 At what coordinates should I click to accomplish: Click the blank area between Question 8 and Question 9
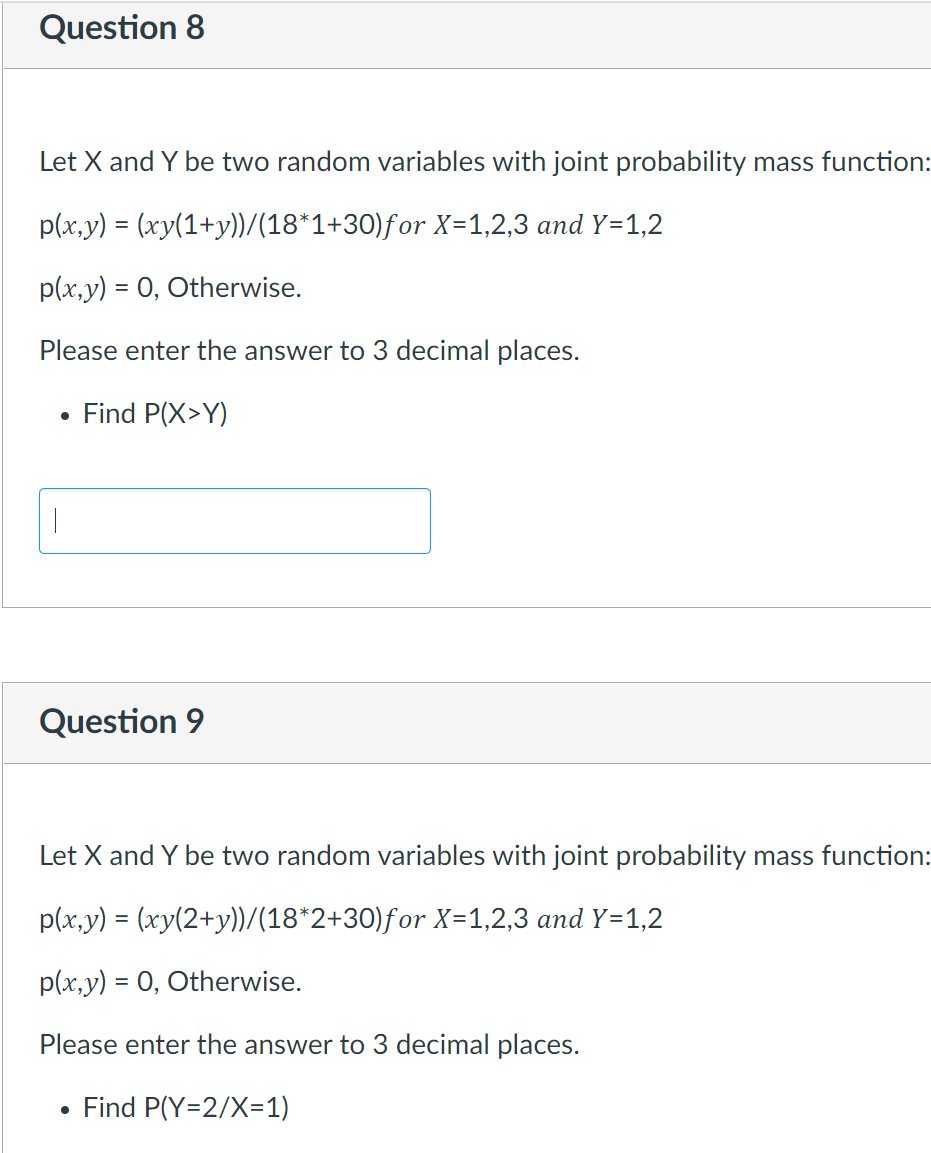pos(465,644)
